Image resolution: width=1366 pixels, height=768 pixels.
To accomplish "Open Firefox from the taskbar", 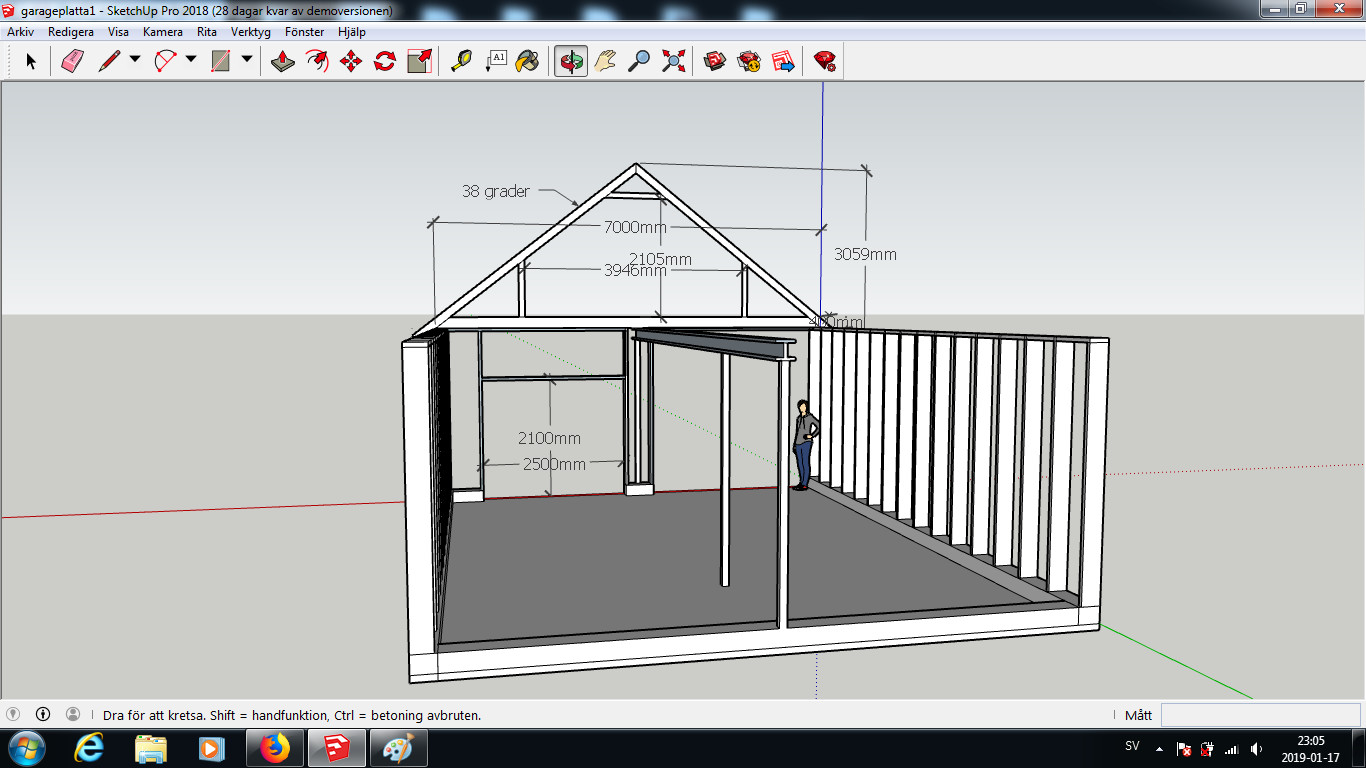I will 274,748.
